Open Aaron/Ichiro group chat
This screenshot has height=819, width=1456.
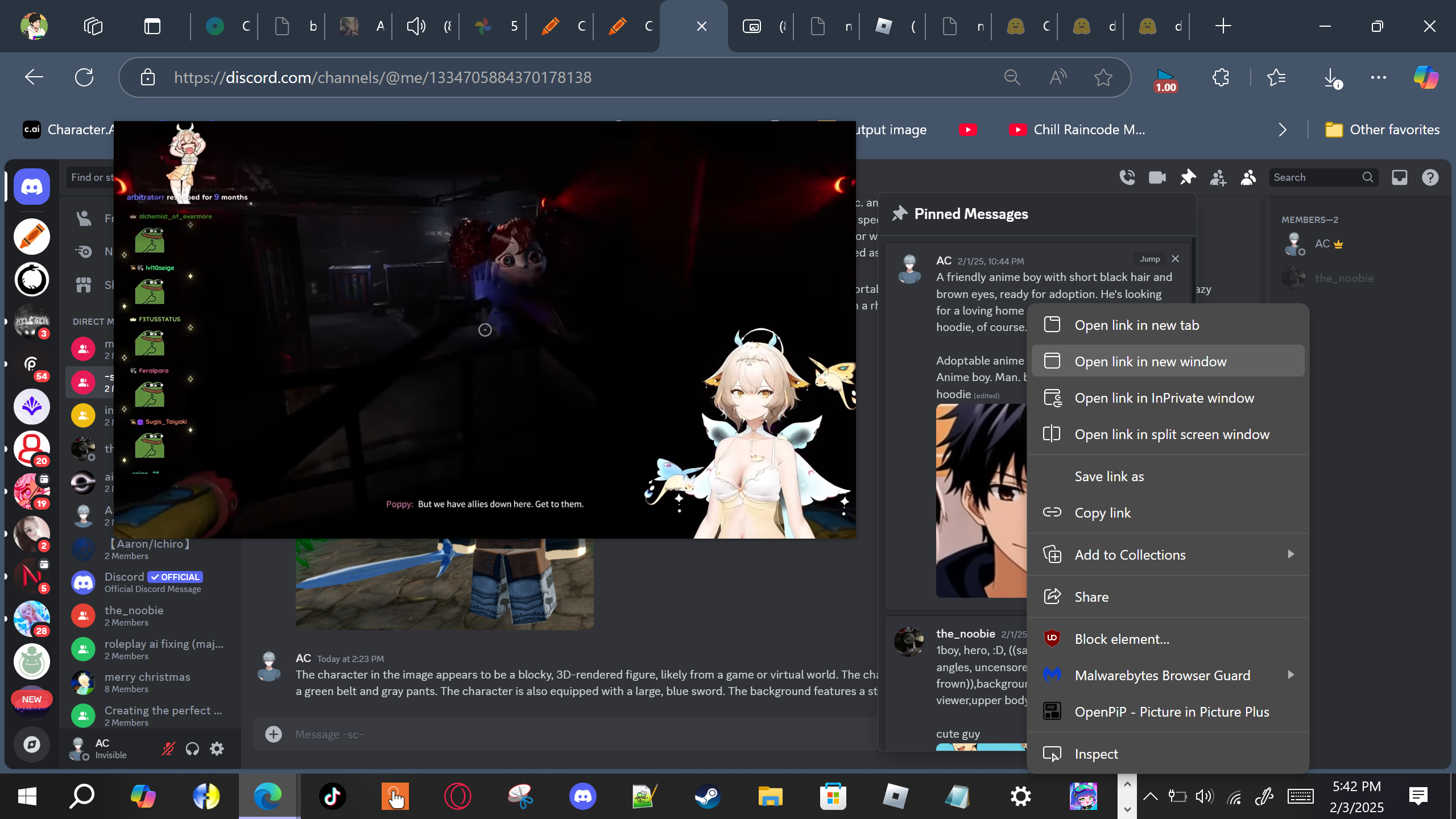tap(150, 549)
